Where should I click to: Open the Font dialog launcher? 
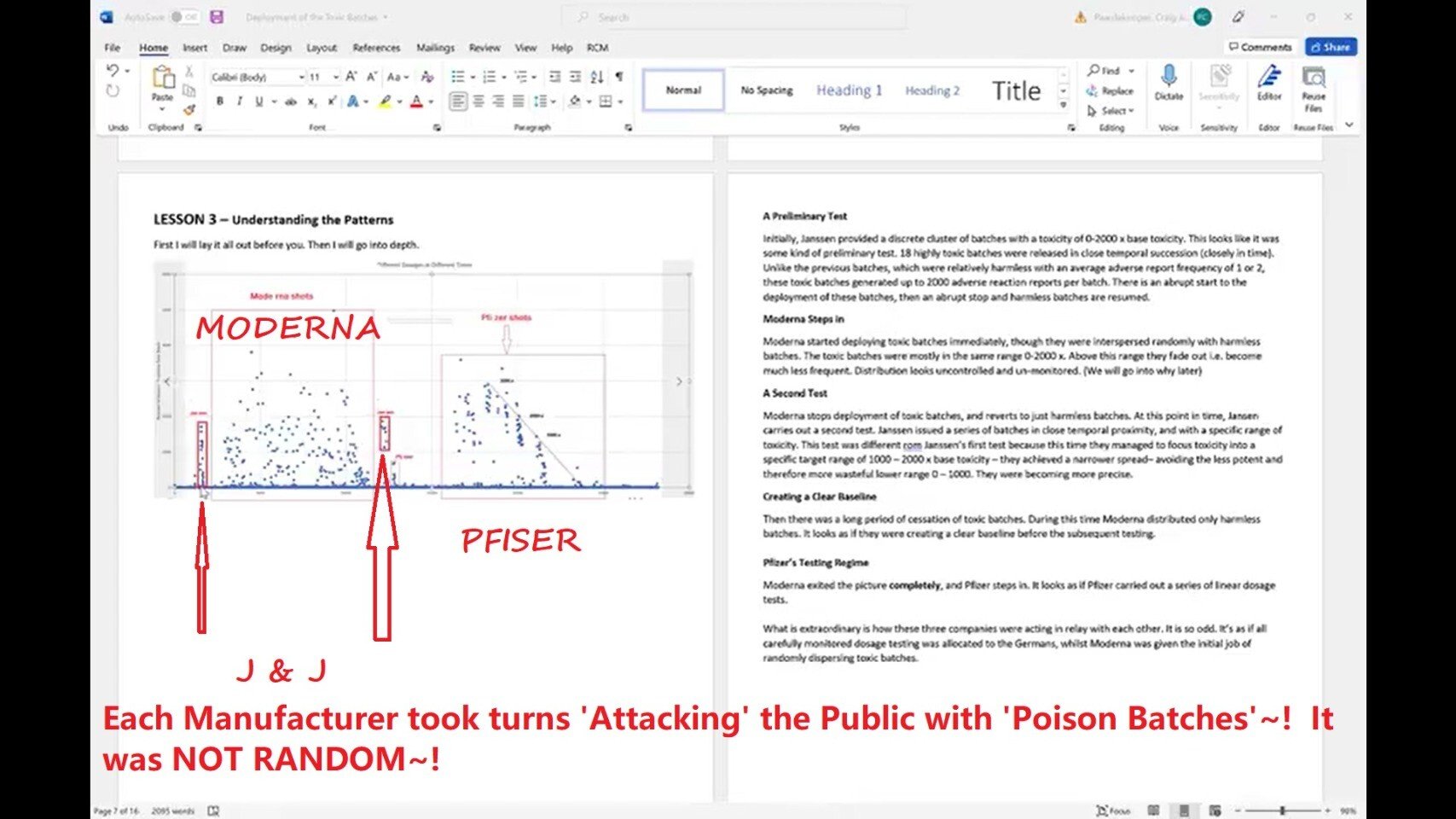coord(437,127)
